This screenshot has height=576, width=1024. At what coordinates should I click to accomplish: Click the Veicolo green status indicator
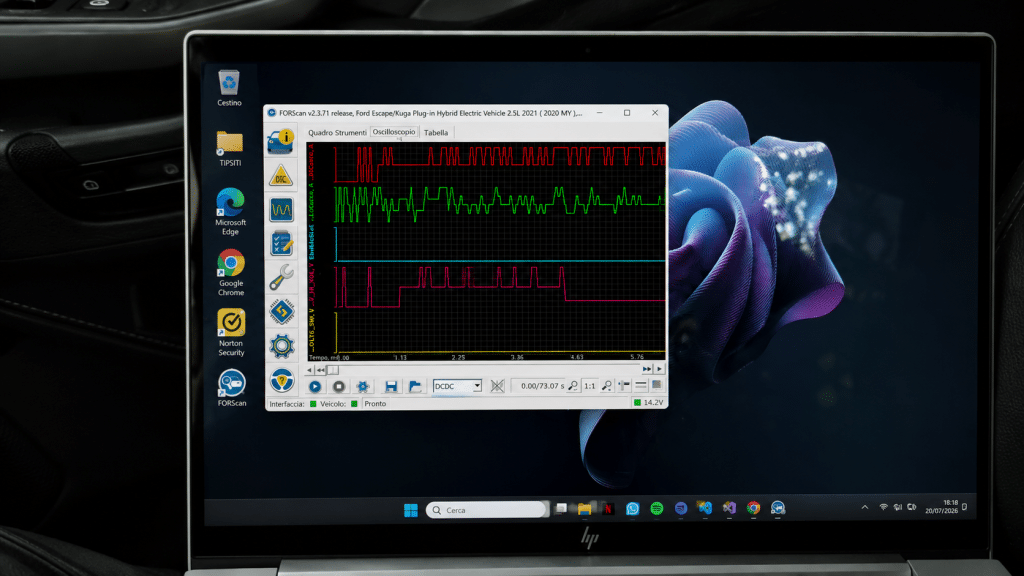point(354,404)
